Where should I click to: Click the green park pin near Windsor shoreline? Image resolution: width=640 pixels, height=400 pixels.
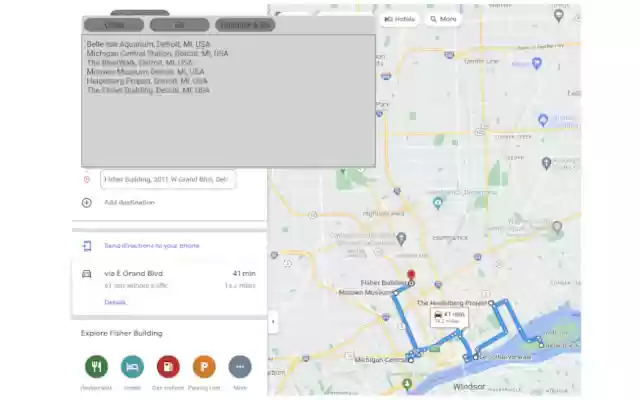407,384
